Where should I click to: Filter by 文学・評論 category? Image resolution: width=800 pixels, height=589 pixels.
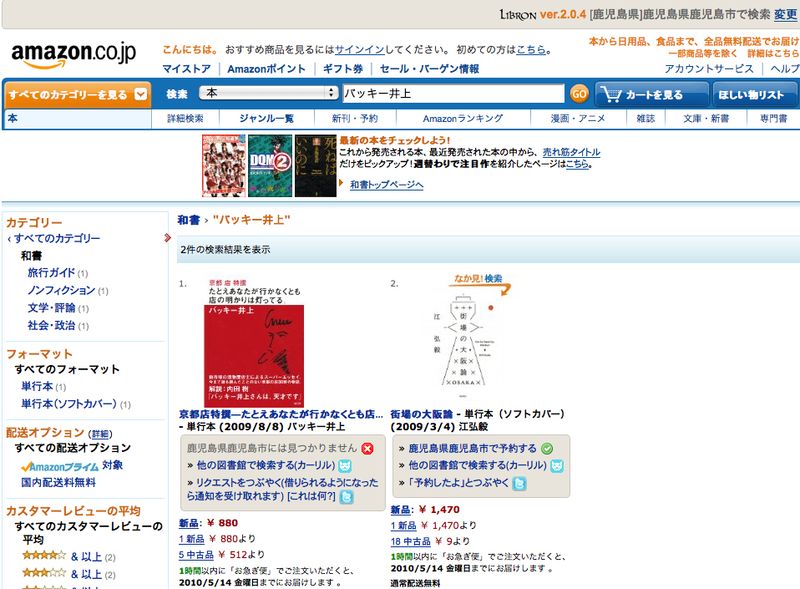click(51, 308)
